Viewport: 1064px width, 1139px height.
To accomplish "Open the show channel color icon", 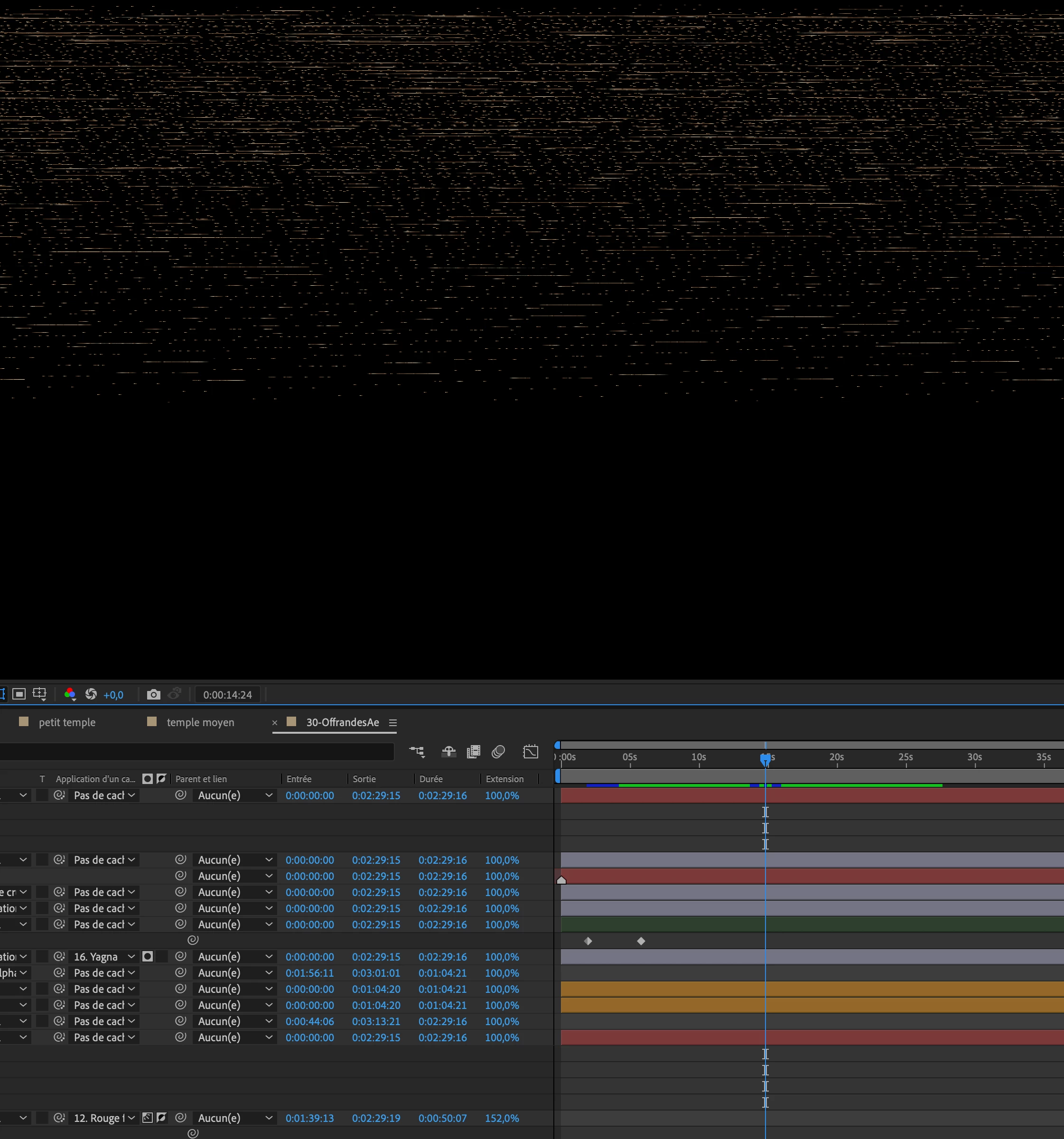I will click(70, 694).
